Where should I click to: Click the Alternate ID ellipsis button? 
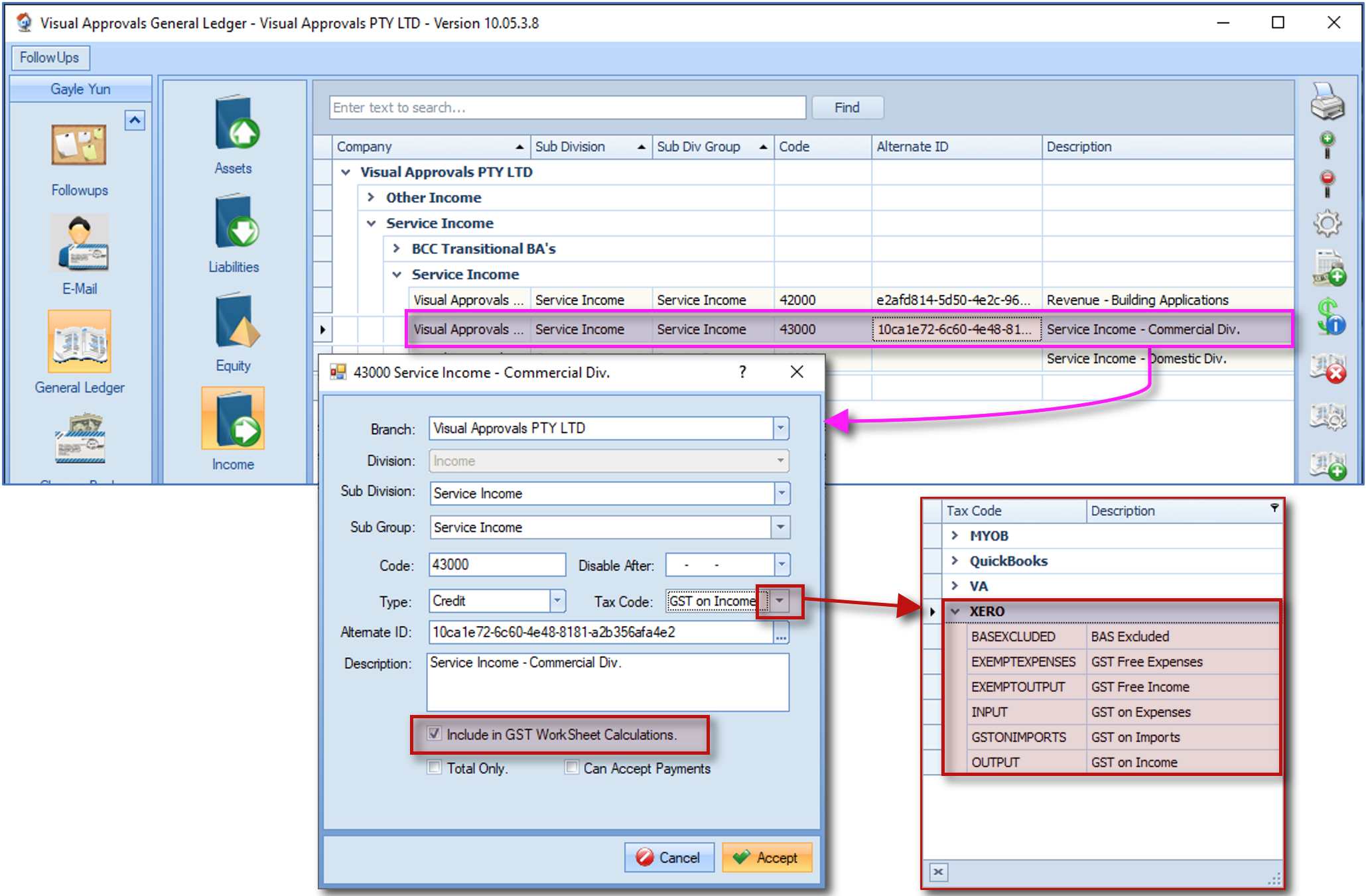(781, 633)
